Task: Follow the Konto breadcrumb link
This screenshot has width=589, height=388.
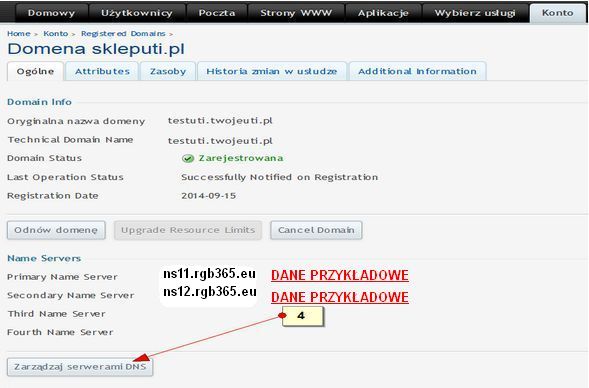Action: pos(56,33)
